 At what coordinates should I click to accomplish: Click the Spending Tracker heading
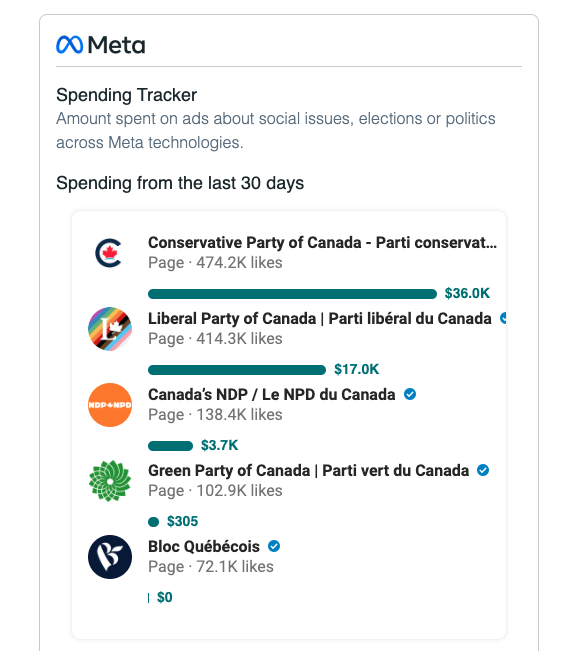click(x=126, y=95)
